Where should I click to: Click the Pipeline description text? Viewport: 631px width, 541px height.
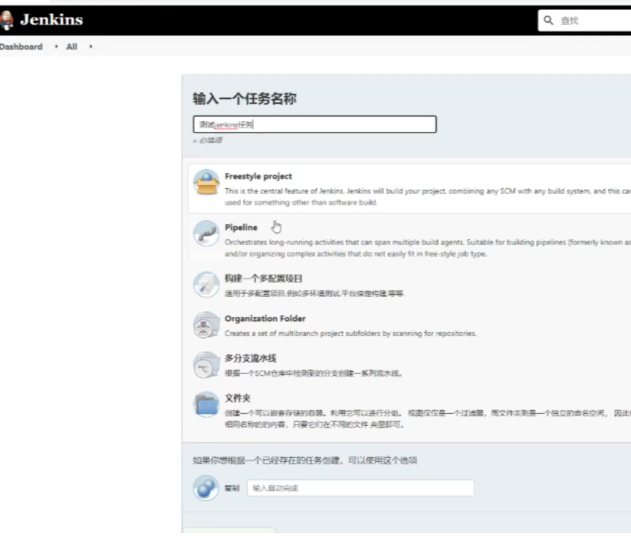coord(428,248)
